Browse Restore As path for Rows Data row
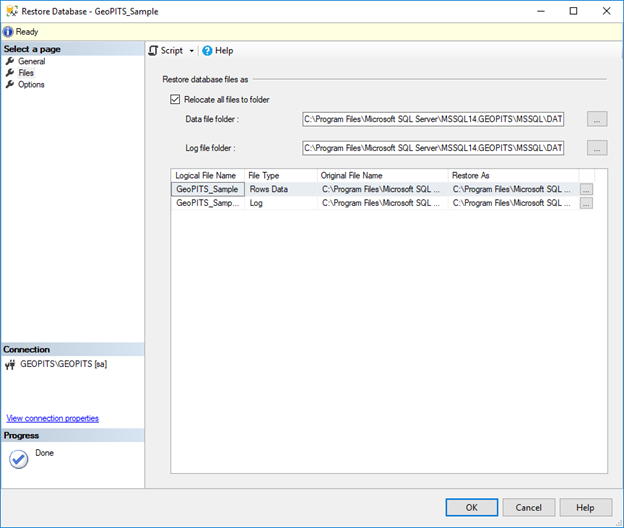 coord(586,189)
